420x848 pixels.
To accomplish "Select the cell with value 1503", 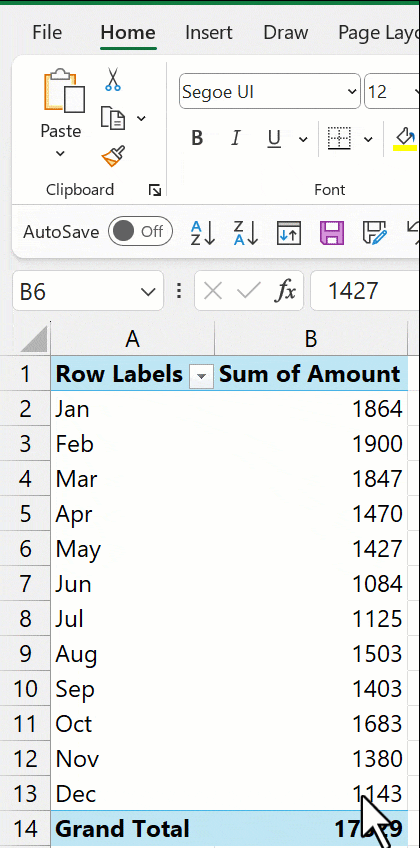I will click(311, 654).
